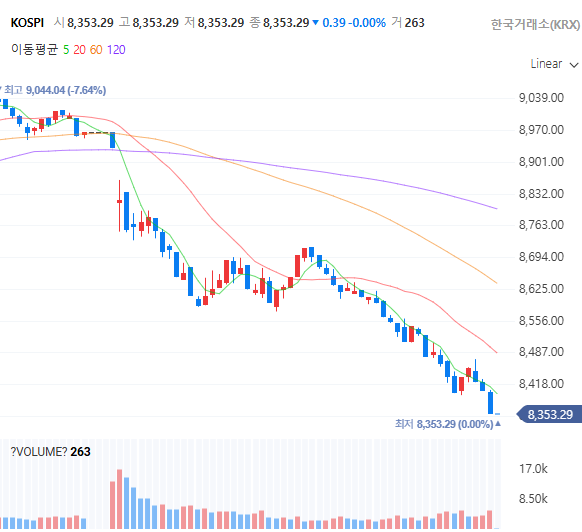Click the 최고 9,044.04 high marker
582x532 pixels.
[54, 90]
